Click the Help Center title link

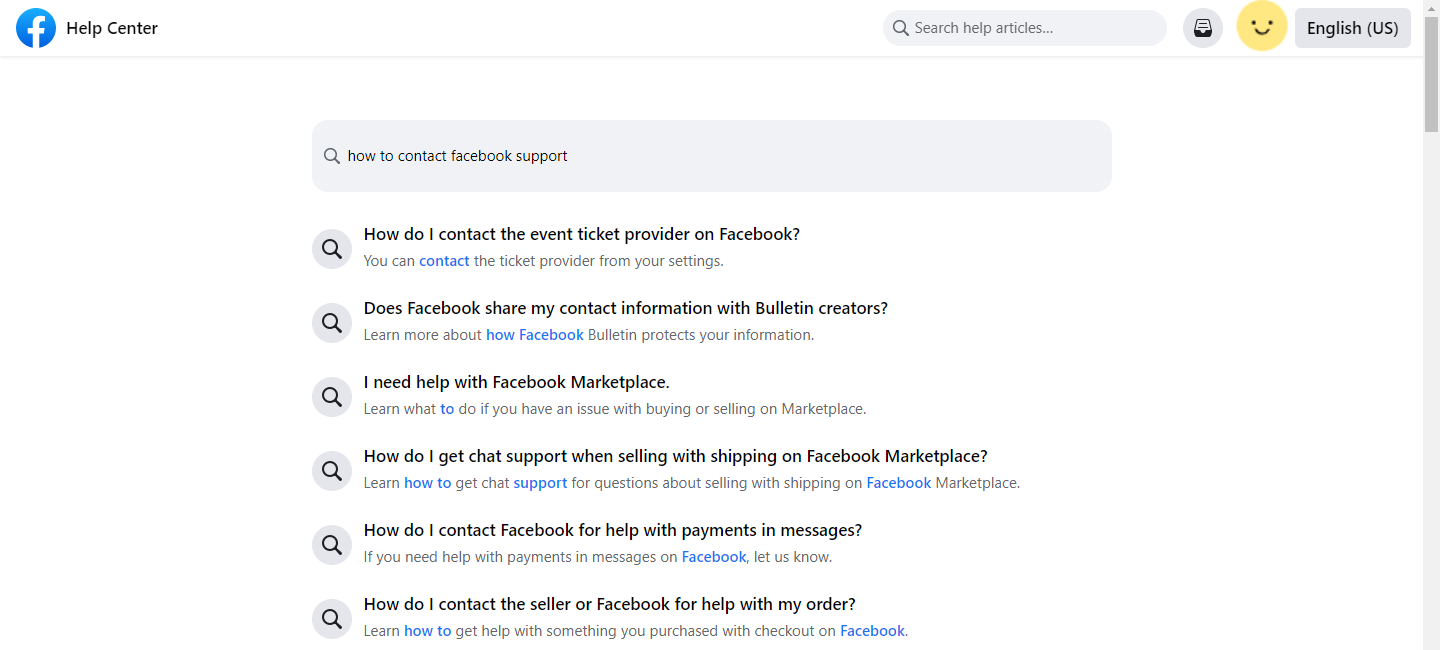[x=112, y=28]
